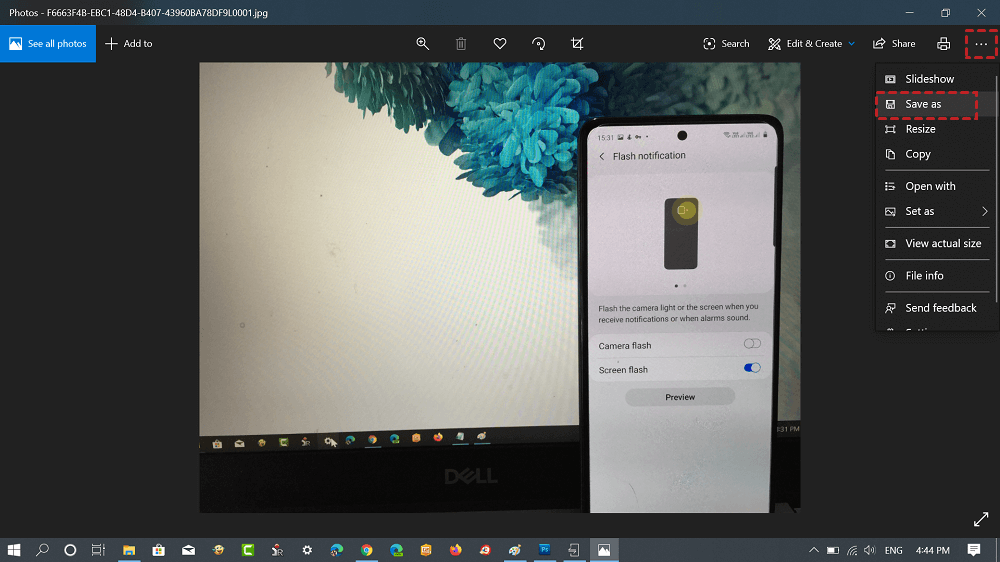Click the Zoom magnifier icon
Image resolution: width=1000 pixels, height=562 pixels.
pos(423,44)
